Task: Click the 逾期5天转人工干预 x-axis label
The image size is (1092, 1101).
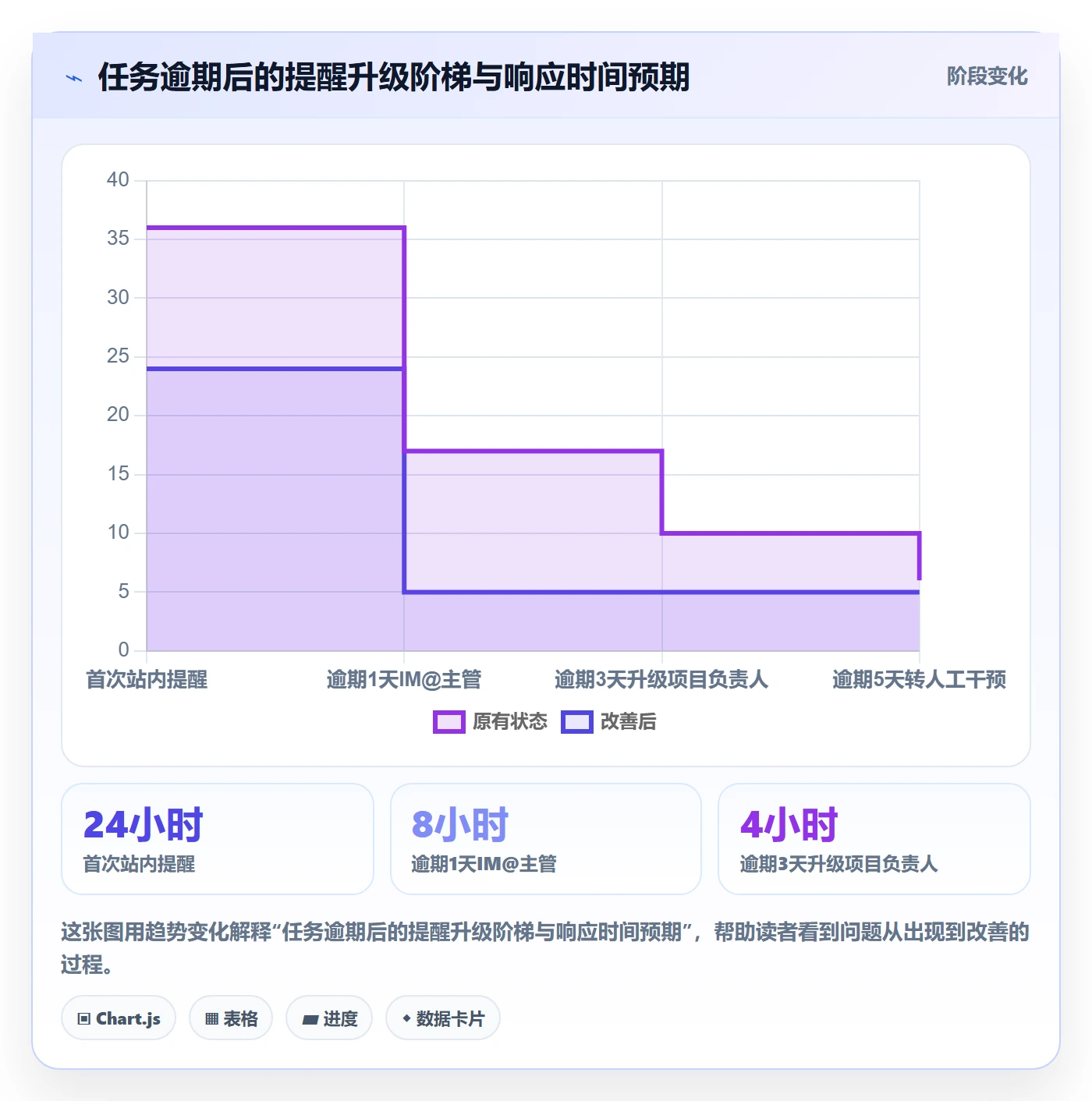Action: (x=919, y=680)
